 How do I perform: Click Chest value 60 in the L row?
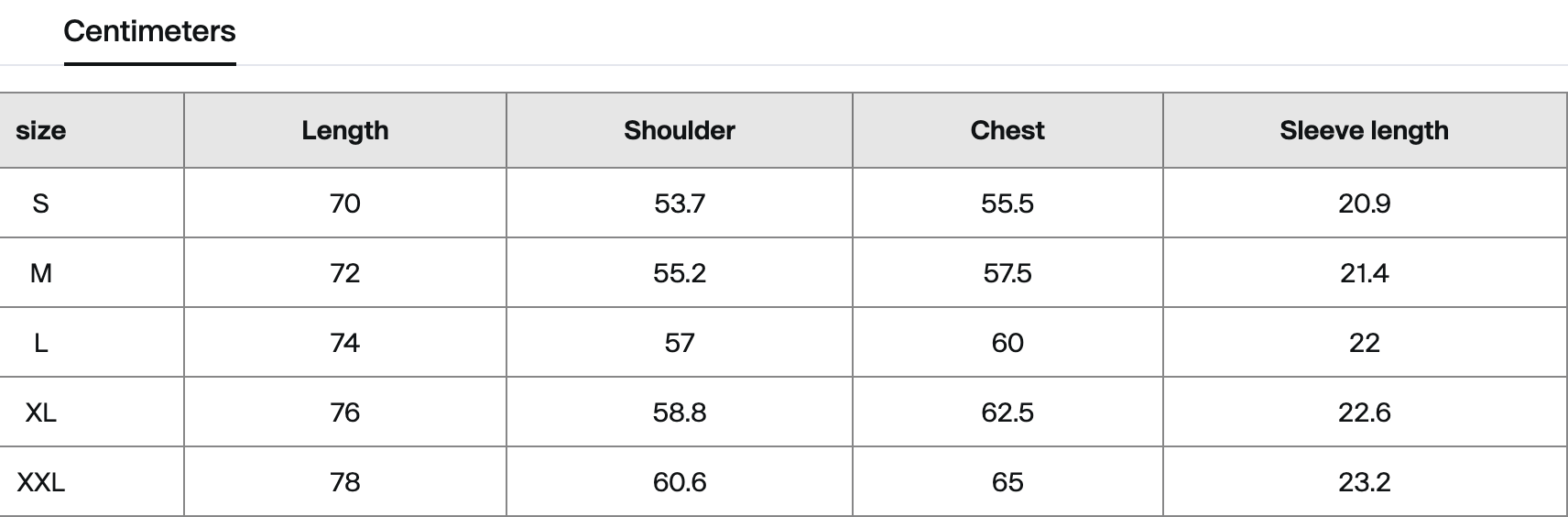click(x=1007, y=343)
